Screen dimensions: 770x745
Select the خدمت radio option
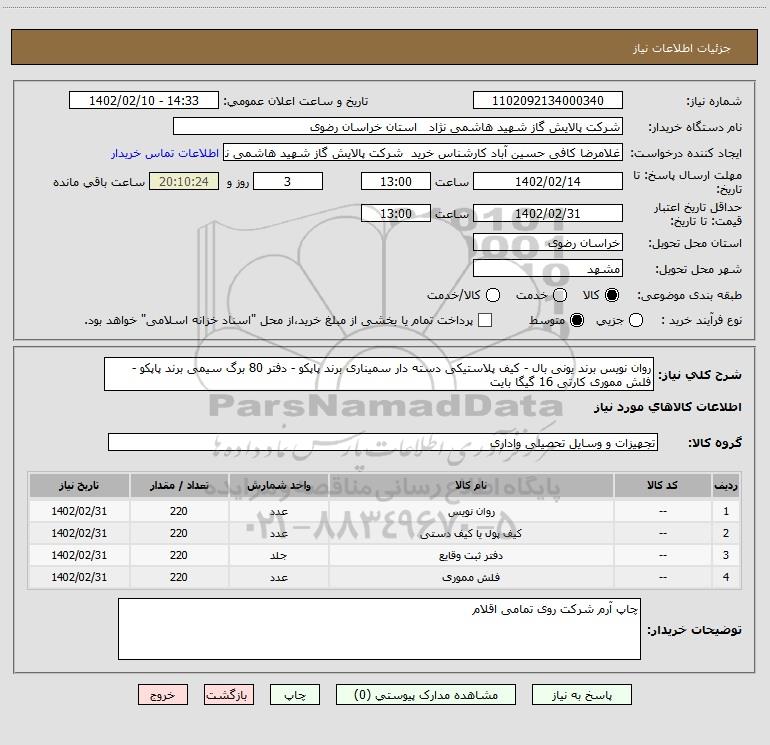[x=560, y=295]
